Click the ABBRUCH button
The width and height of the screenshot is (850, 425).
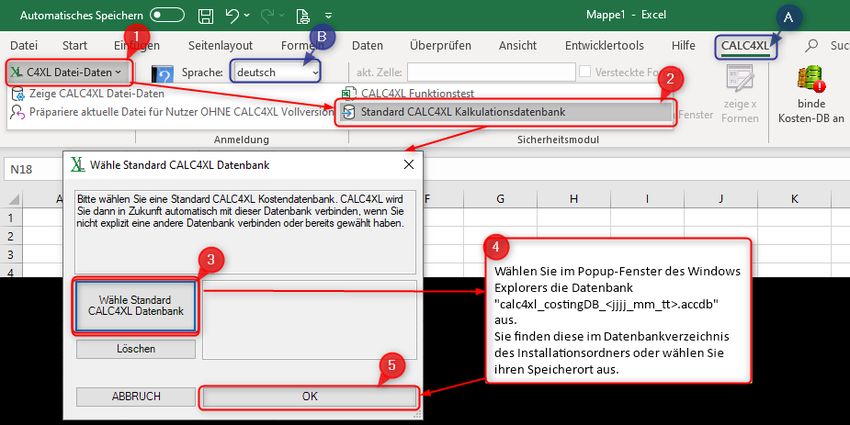[136, 396]
